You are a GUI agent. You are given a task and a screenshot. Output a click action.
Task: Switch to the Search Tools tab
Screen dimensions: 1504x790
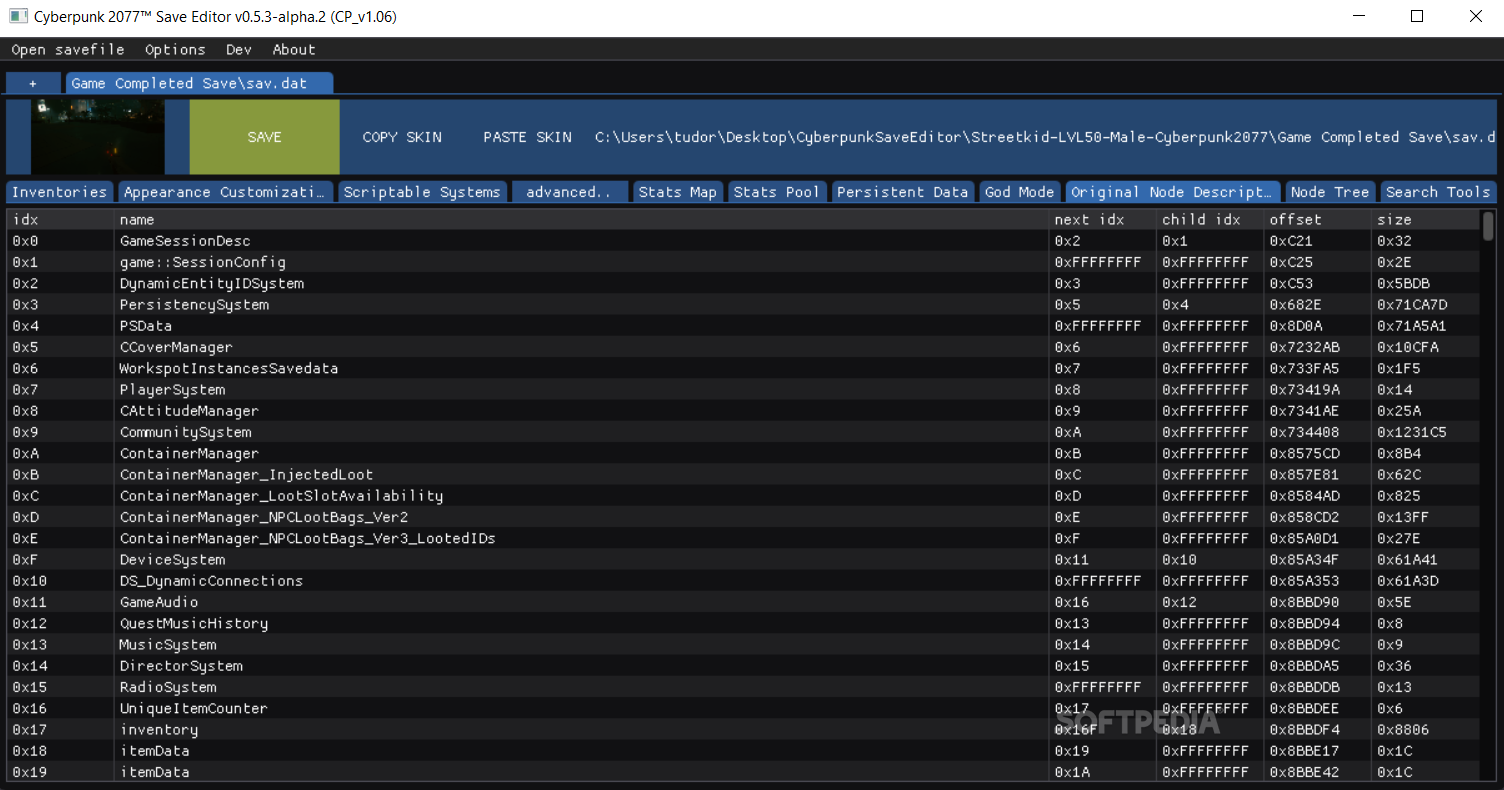click(1438, 192)
